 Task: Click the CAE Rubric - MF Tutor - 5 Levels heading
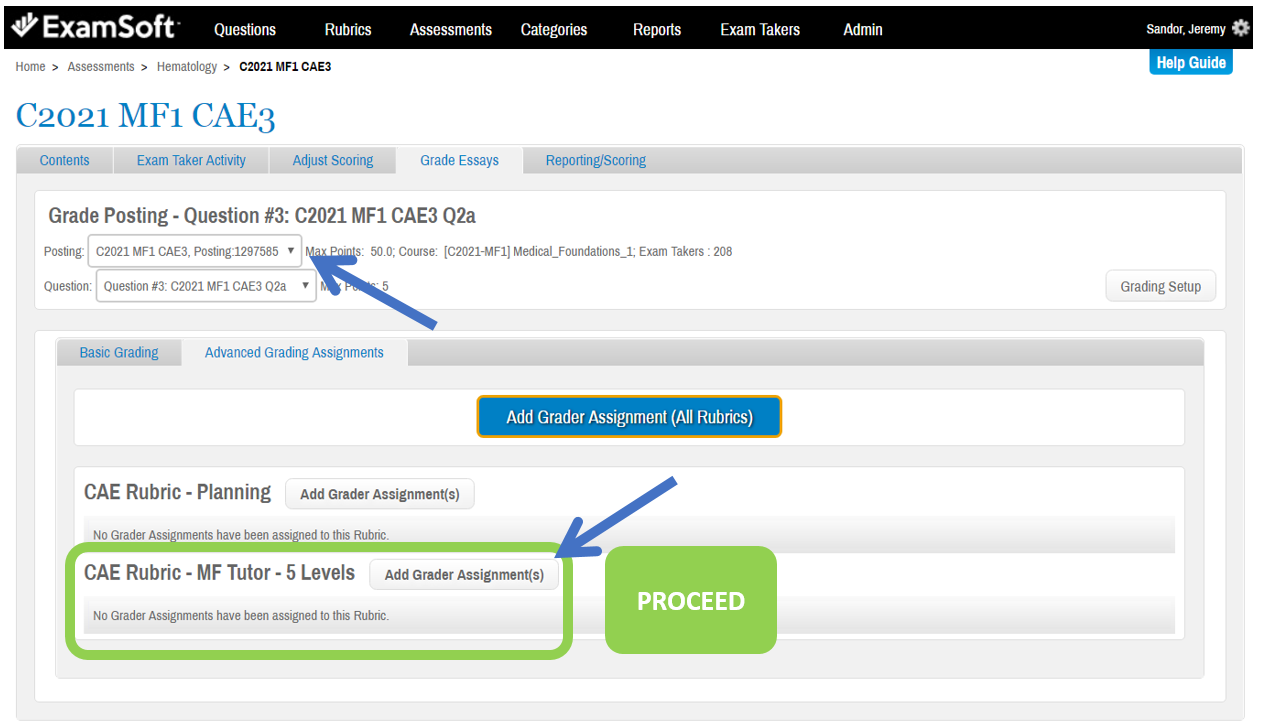tap(219, 573)
